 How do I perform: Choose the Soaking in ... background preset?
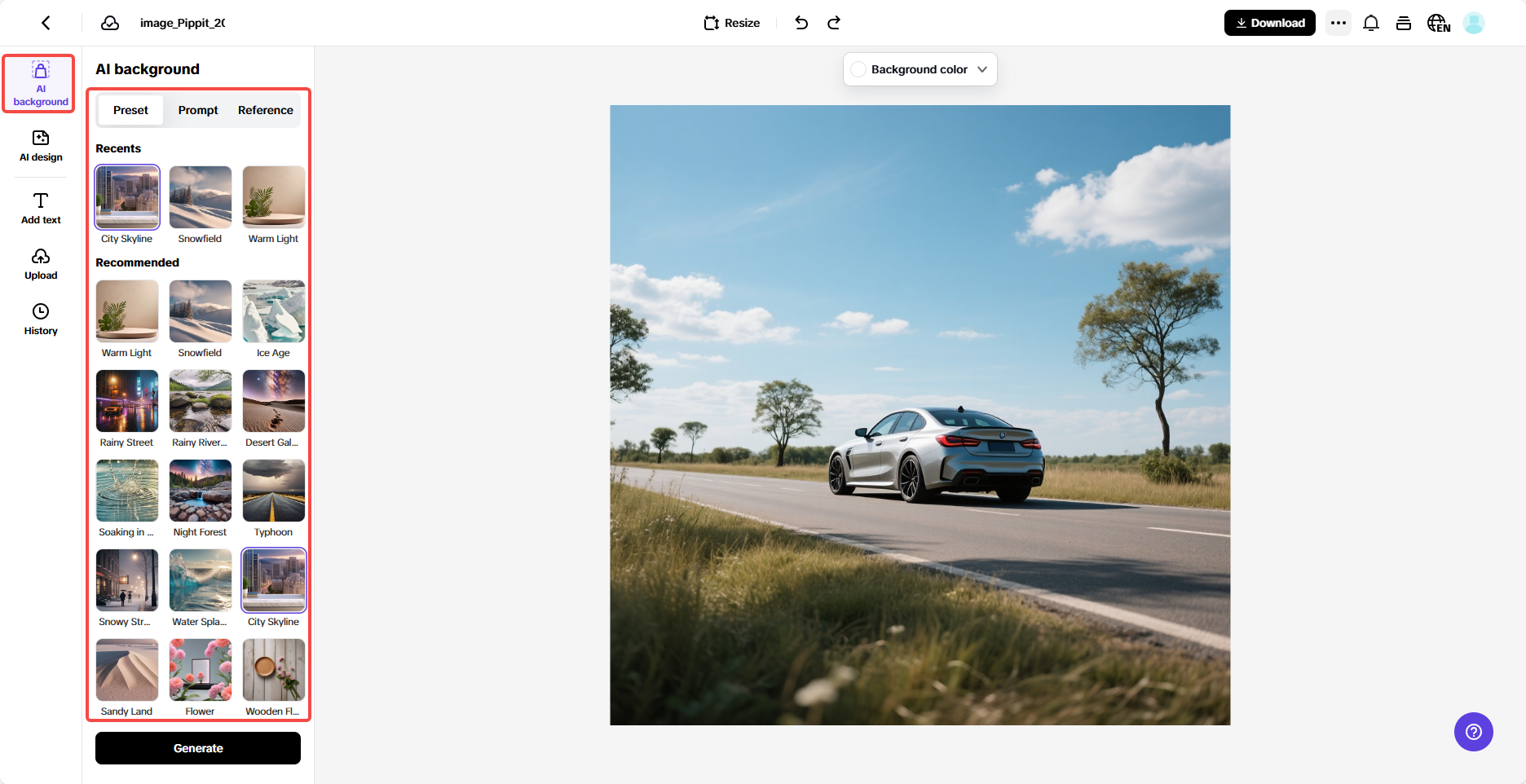(127, 491)
